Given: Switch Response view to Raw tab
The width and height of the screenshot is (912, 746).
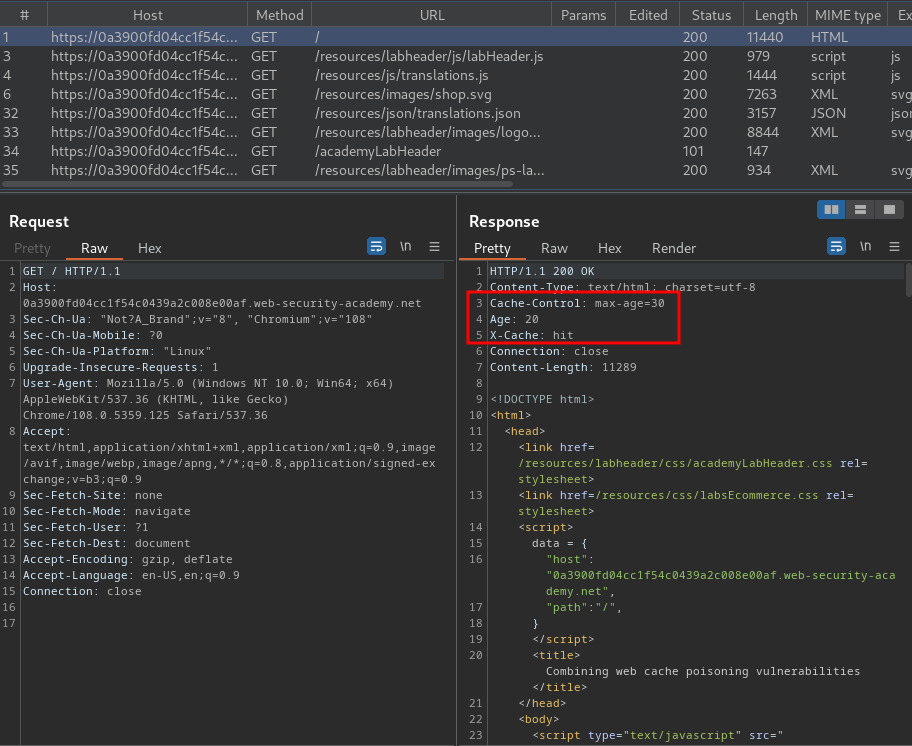Looking at the screenshot, I should (554, 248).
